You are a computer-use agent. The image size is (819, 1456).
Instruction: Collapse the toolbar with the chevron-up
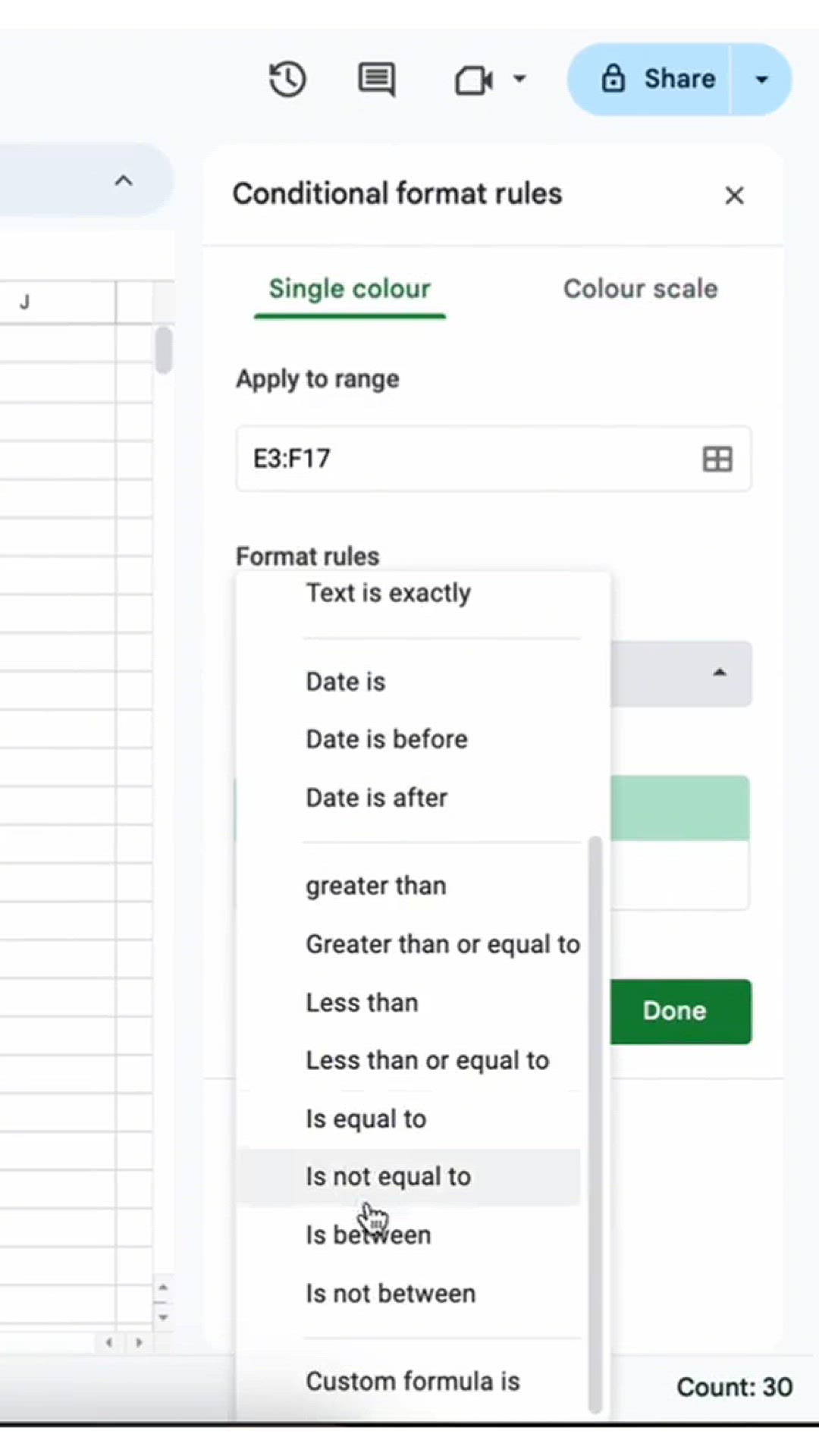(x=124, y=180)
